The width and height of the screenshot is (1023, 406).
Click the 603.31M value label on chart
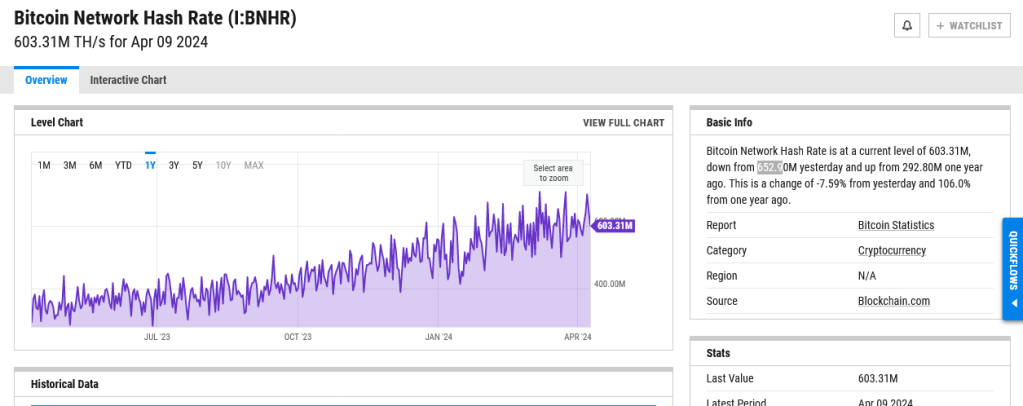[x=614, y=226]
